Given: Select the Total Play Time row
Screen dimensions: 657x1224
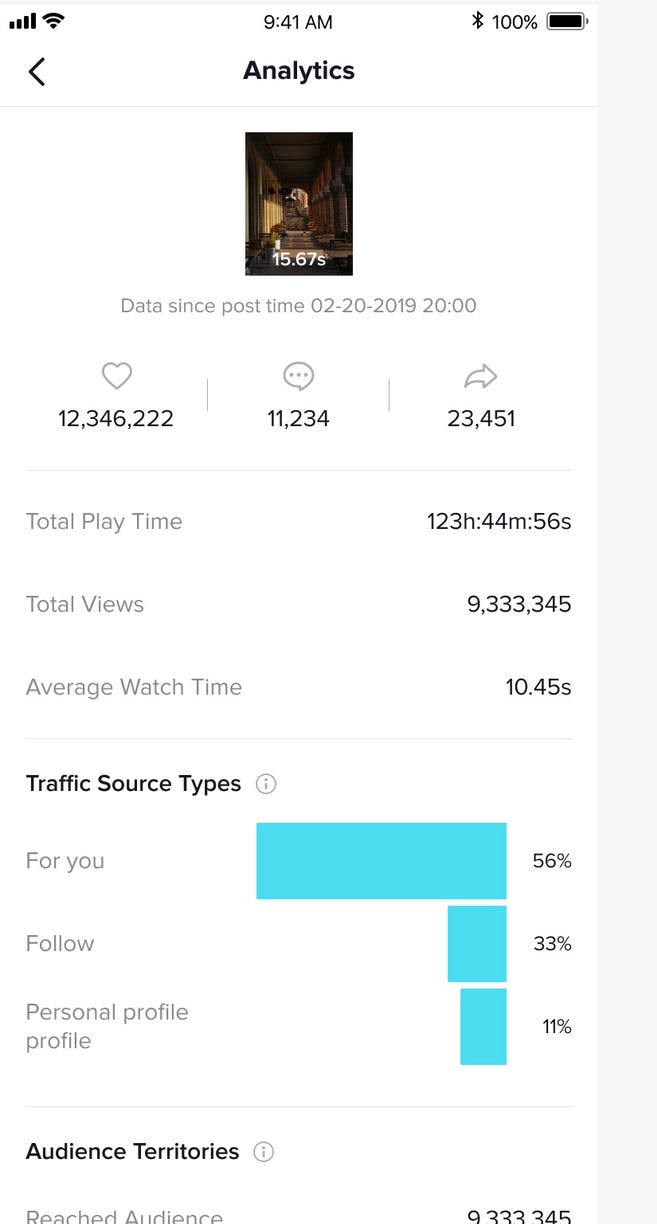Looking at the screenshot, I should tap(298, 521).
